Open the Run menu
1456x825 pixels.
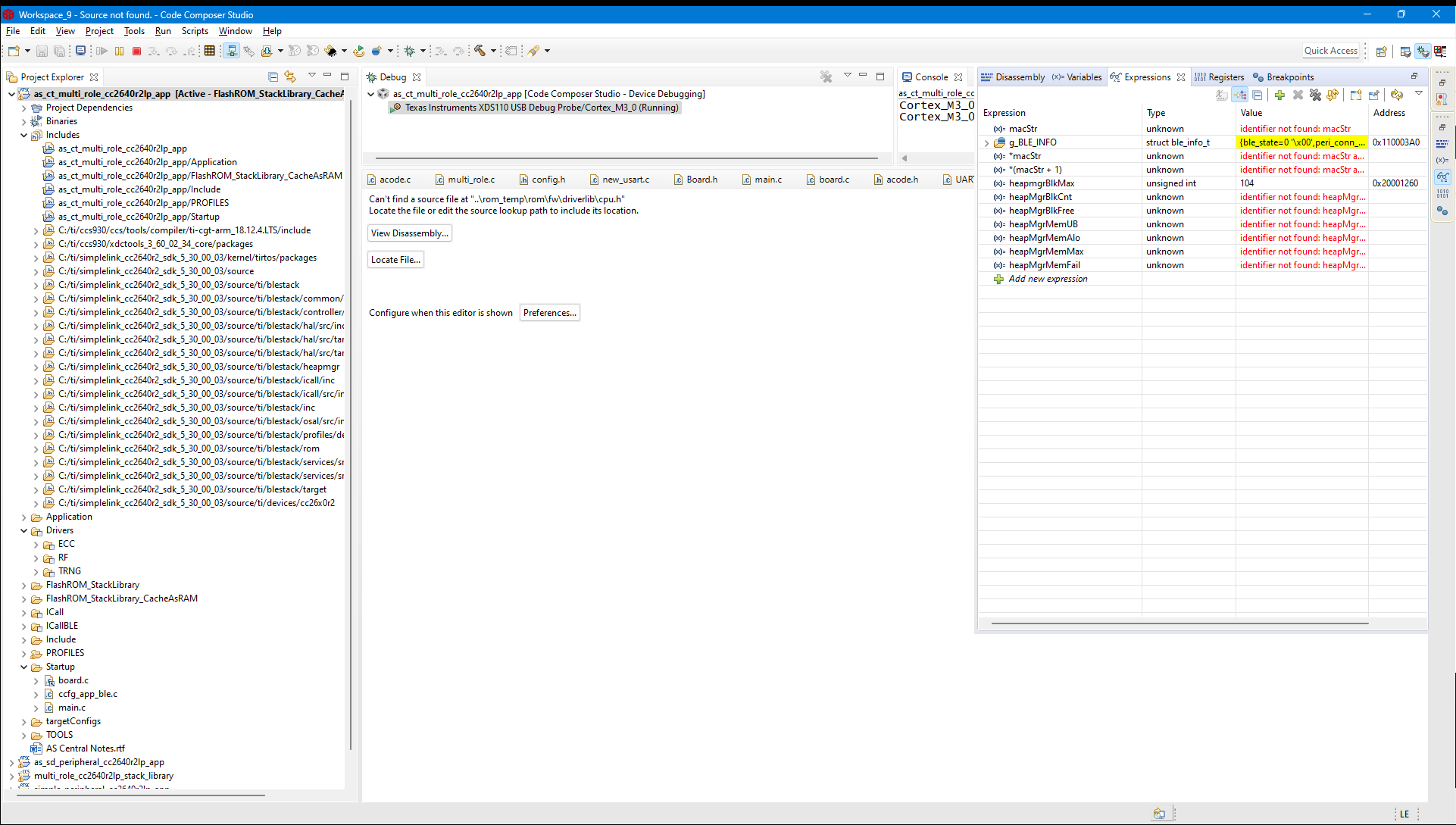(x=163, y=31)
